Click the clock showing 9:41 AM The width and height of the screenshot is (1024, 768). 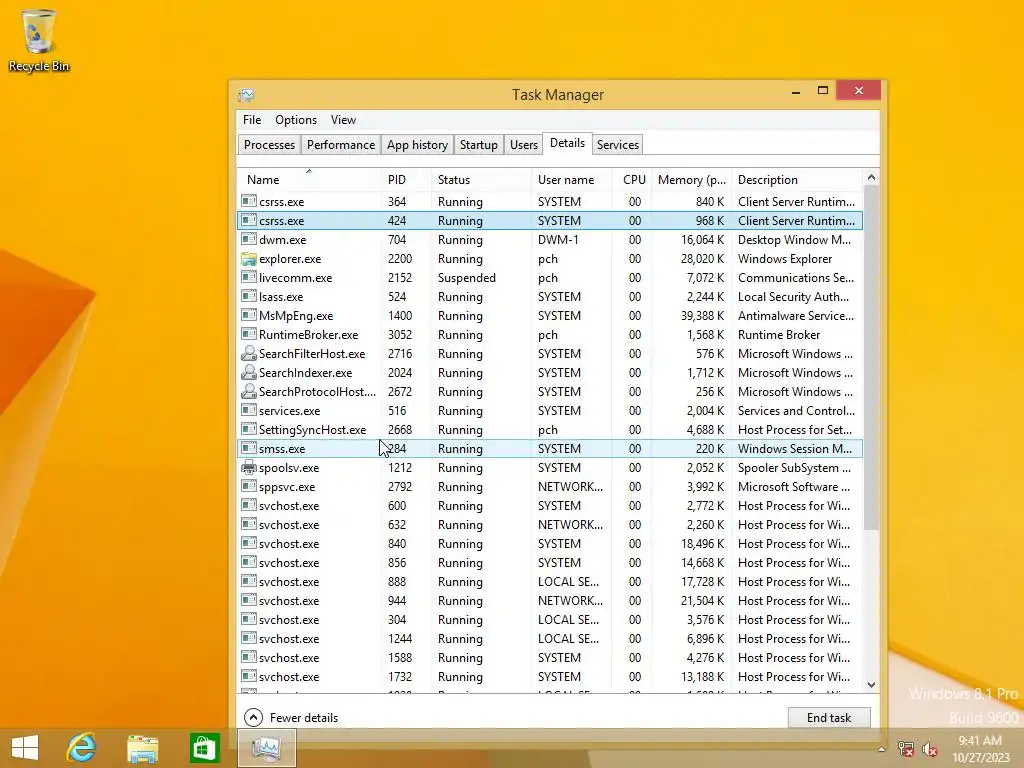980,741
